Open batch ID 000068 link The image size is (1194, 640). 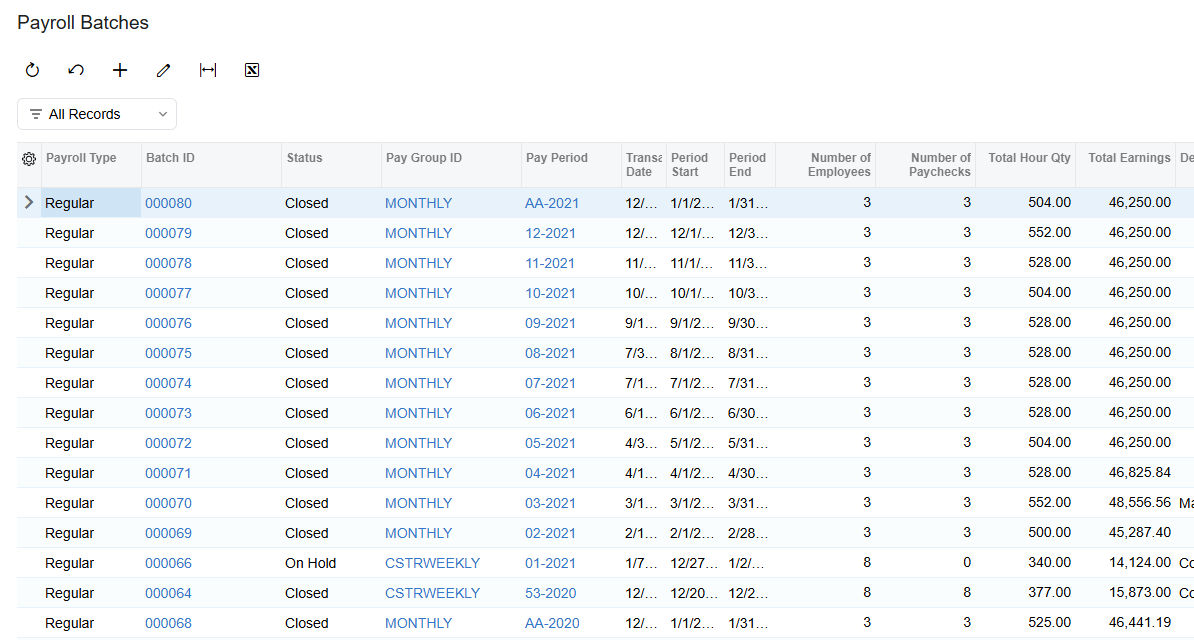[168, 623]
